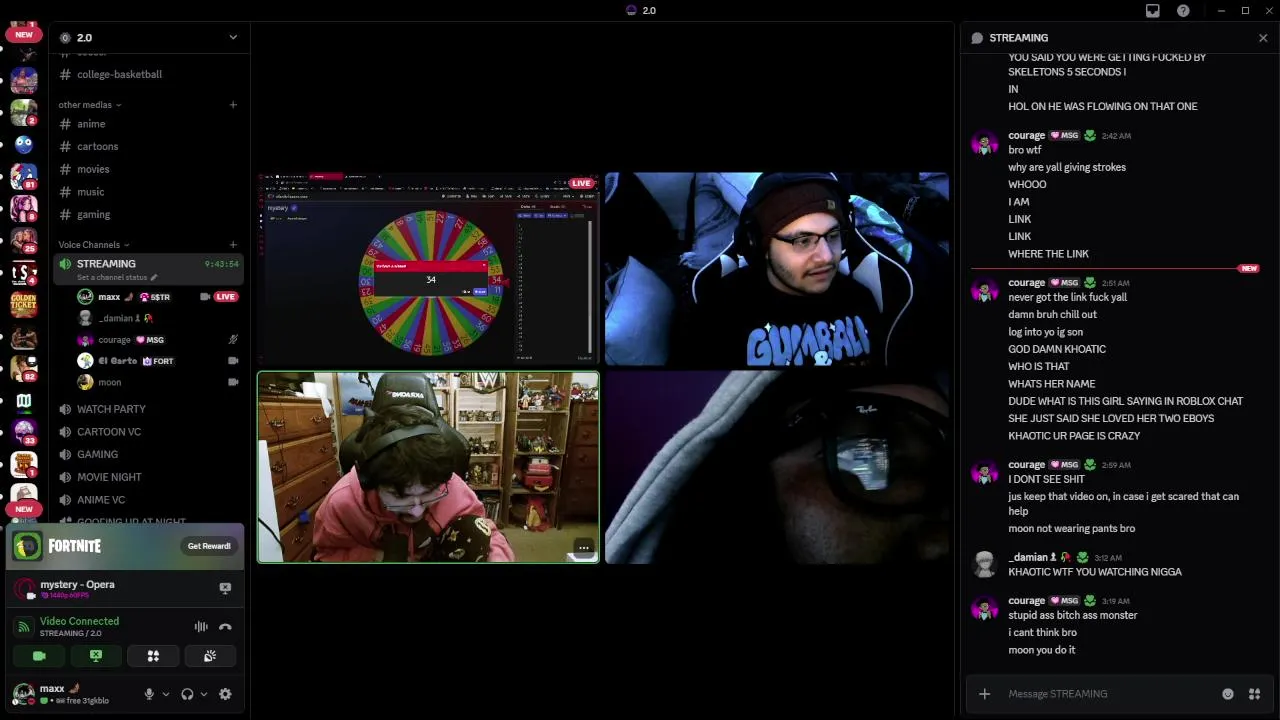
Task: Open audio output options chevron
Action: pos(204,694)
